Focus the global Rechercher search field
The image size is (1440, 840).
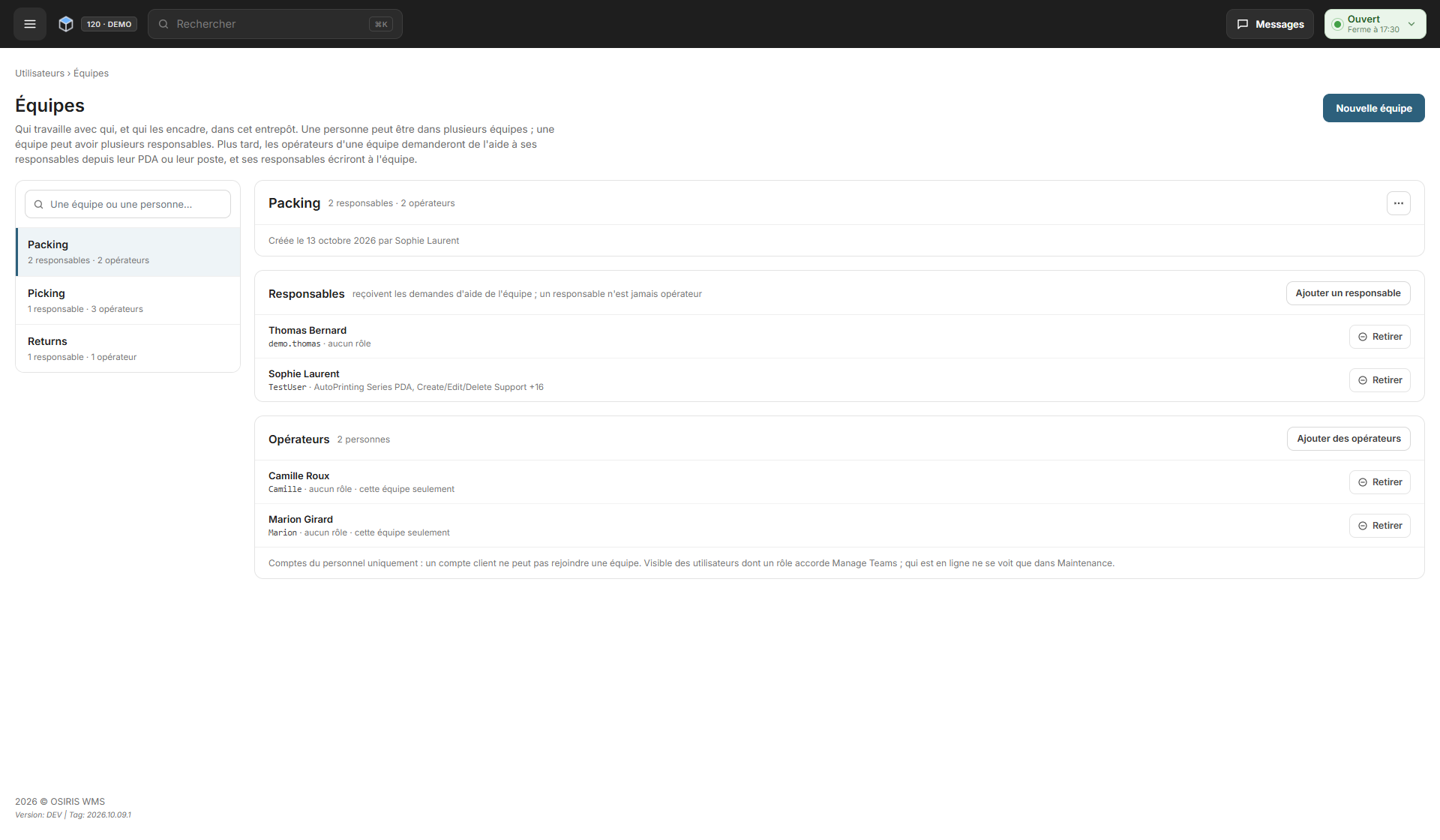coord(274,24)
